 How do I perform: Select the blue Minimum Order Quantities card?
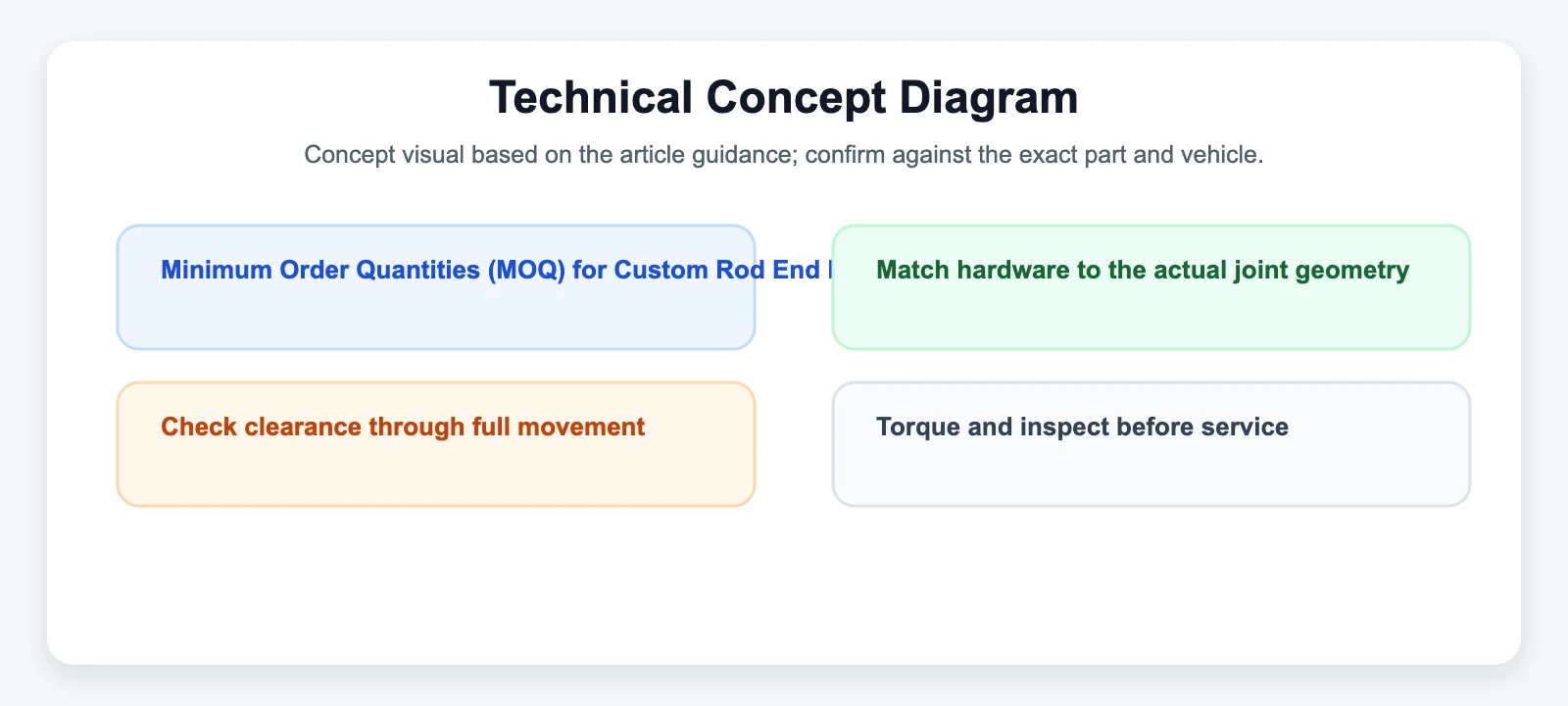[x=436, y=287]
